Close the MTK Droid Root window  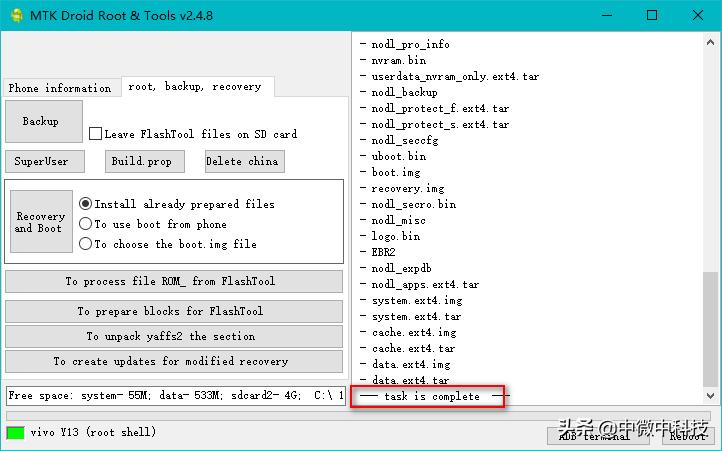(x=698, y=15)
